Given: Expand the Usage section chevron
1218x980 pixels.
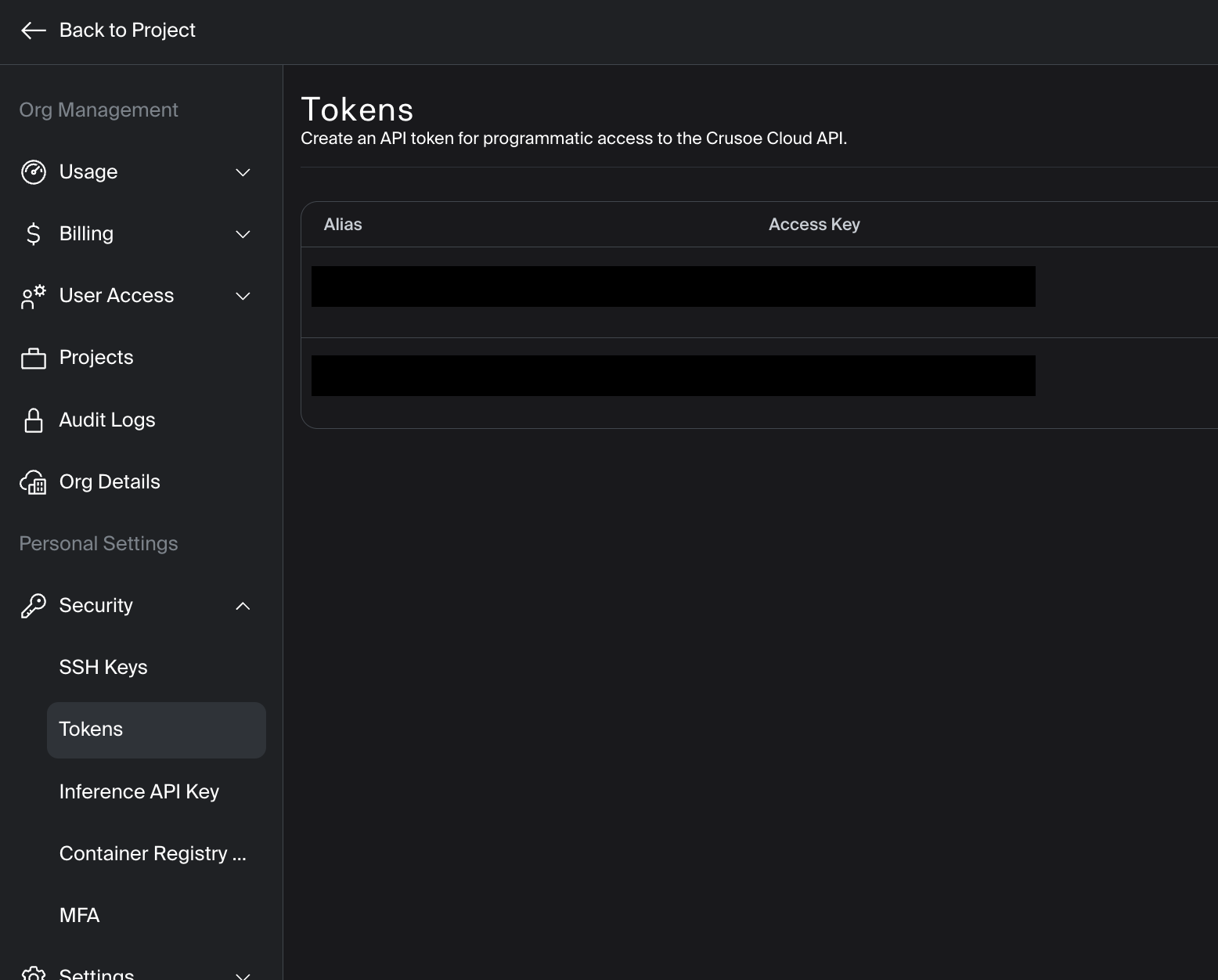Looking at the screenshot, I should (243, 172).
